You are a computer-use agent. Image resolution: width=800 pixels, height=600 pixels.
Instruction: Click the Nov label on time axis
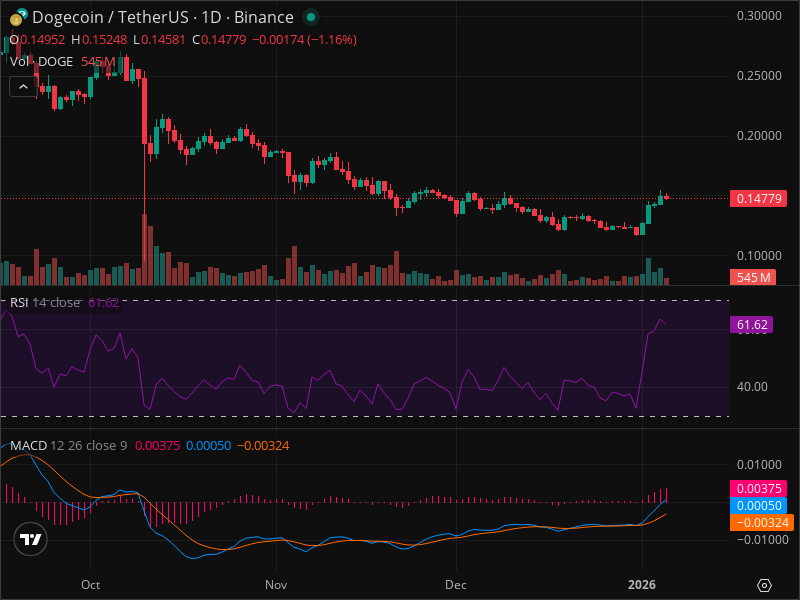tap(276, 585)
